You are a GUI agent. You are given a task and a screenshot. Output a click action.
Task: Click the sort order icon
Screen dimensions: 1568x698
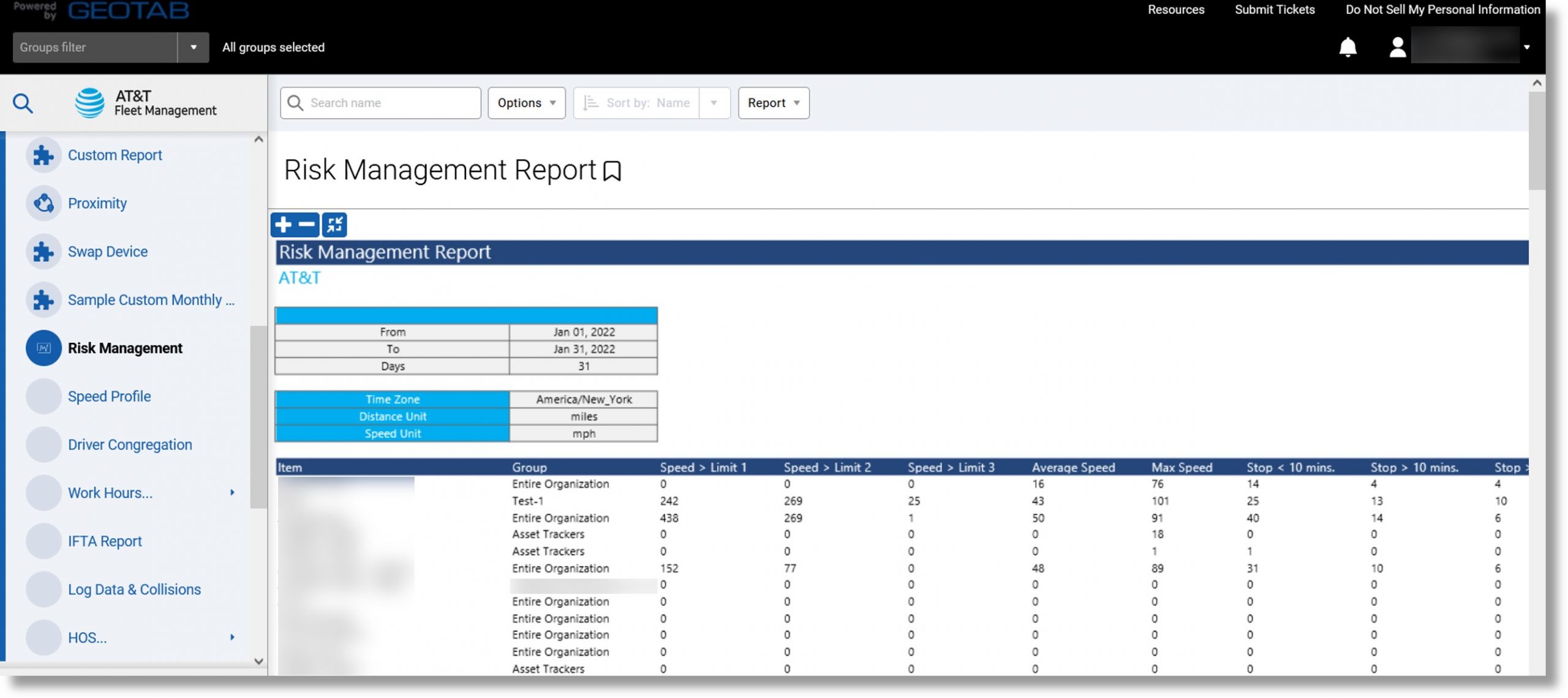click(x=590, y=103)
